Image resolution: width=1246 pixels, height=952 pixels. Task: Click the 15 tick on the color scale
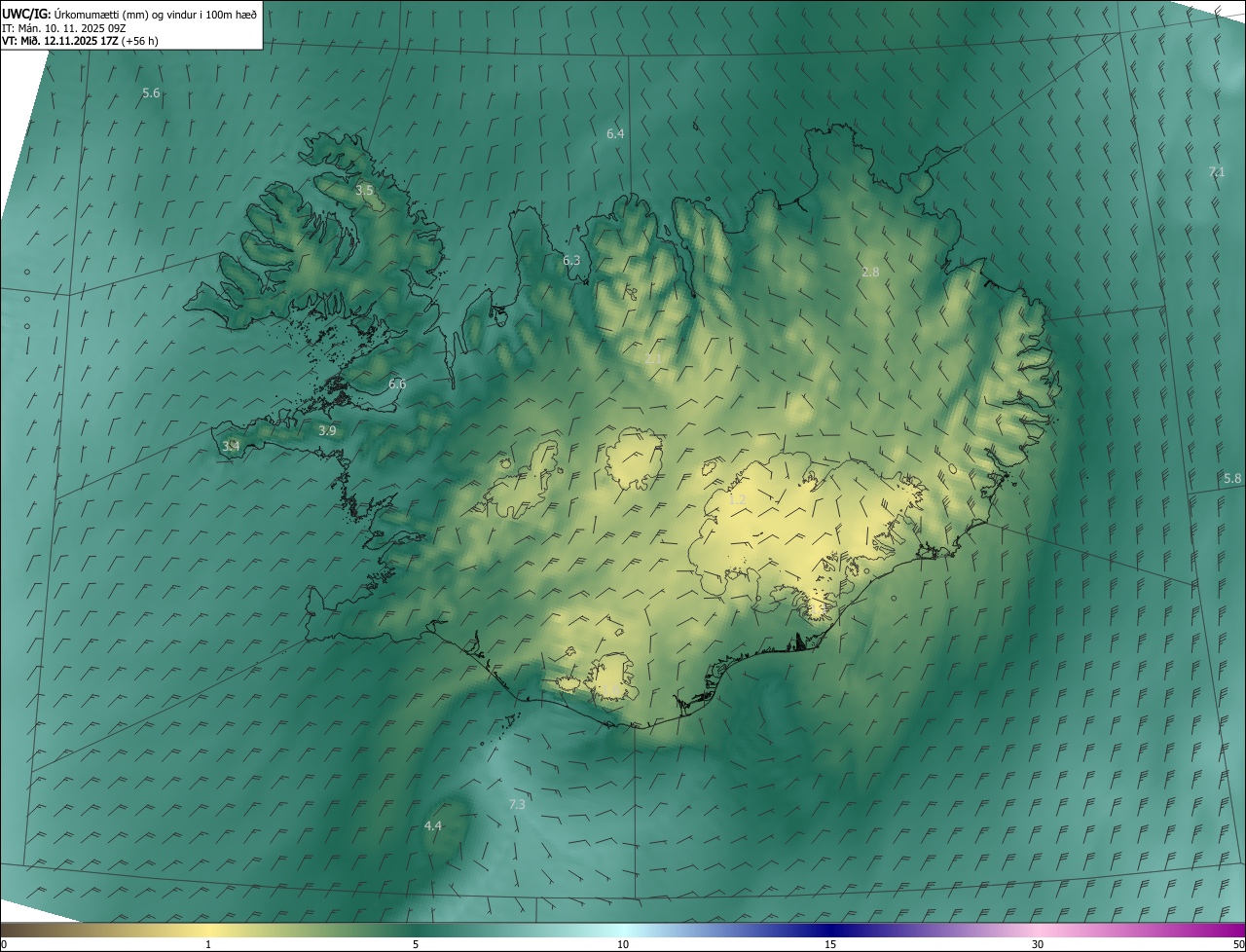[x=830, y=945]
